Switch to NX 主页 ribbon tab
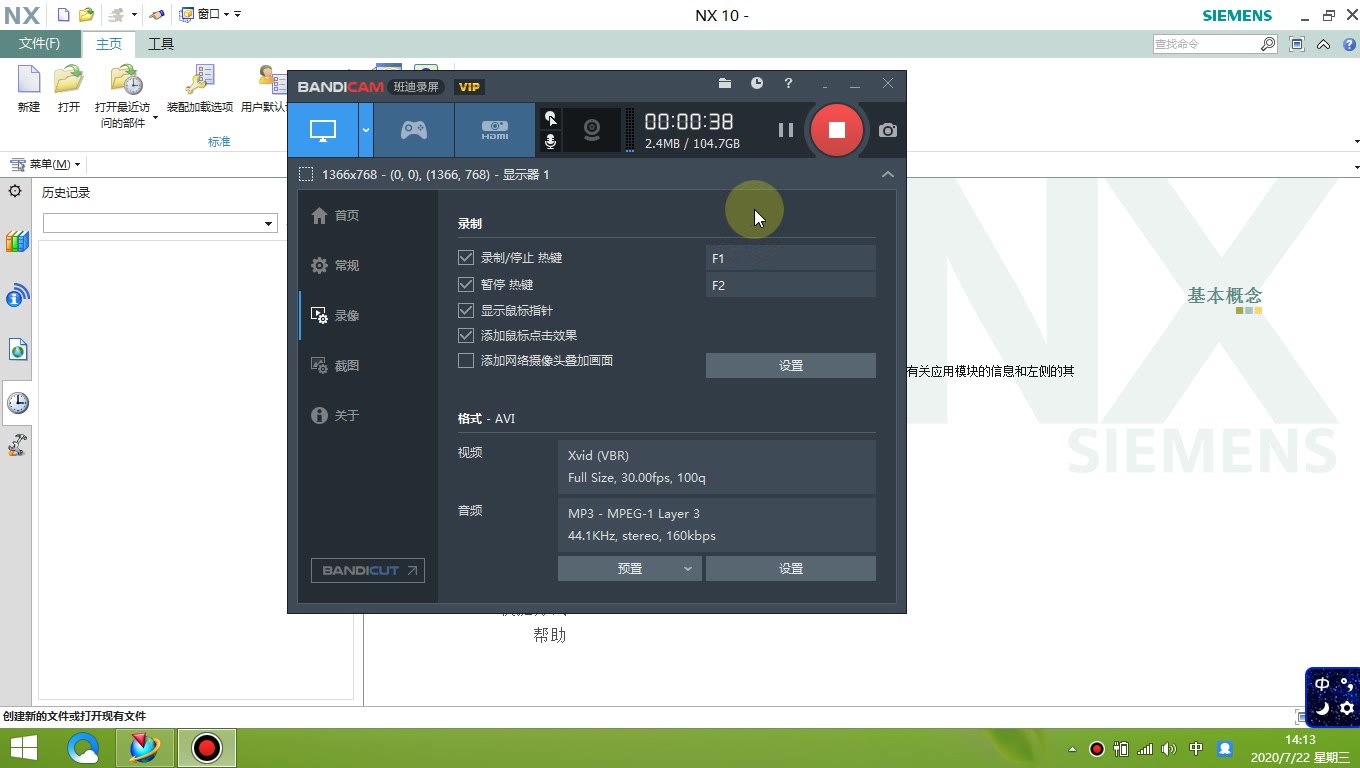Image resolution: width=1360 pixels, height=768 pixels. (x=109, y=44)
